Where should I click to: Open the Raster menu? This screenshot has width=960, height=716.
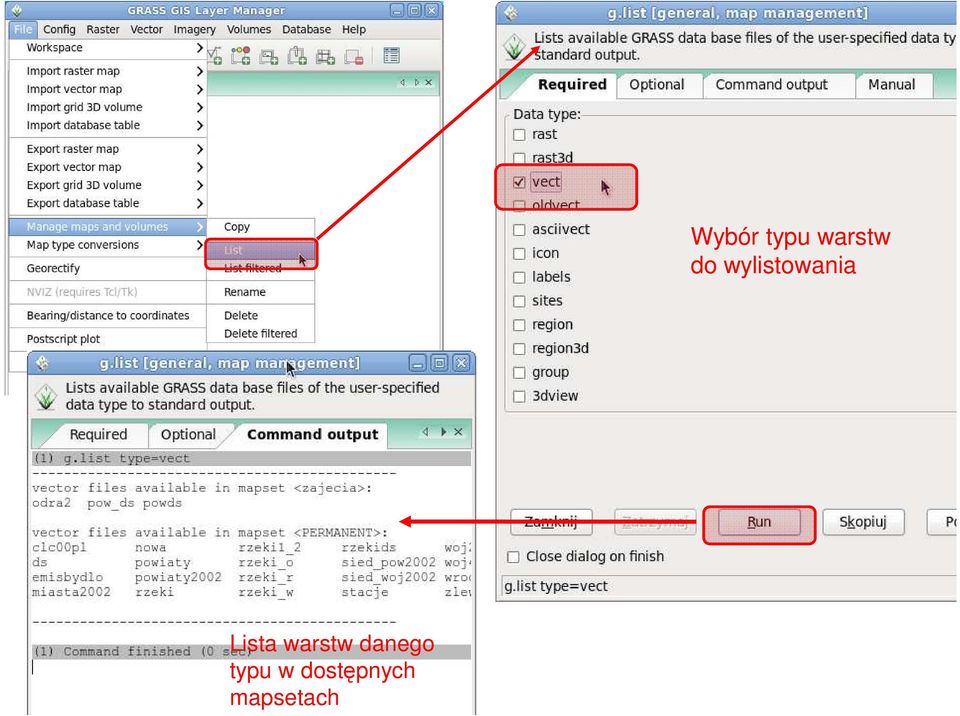(103, 29)
